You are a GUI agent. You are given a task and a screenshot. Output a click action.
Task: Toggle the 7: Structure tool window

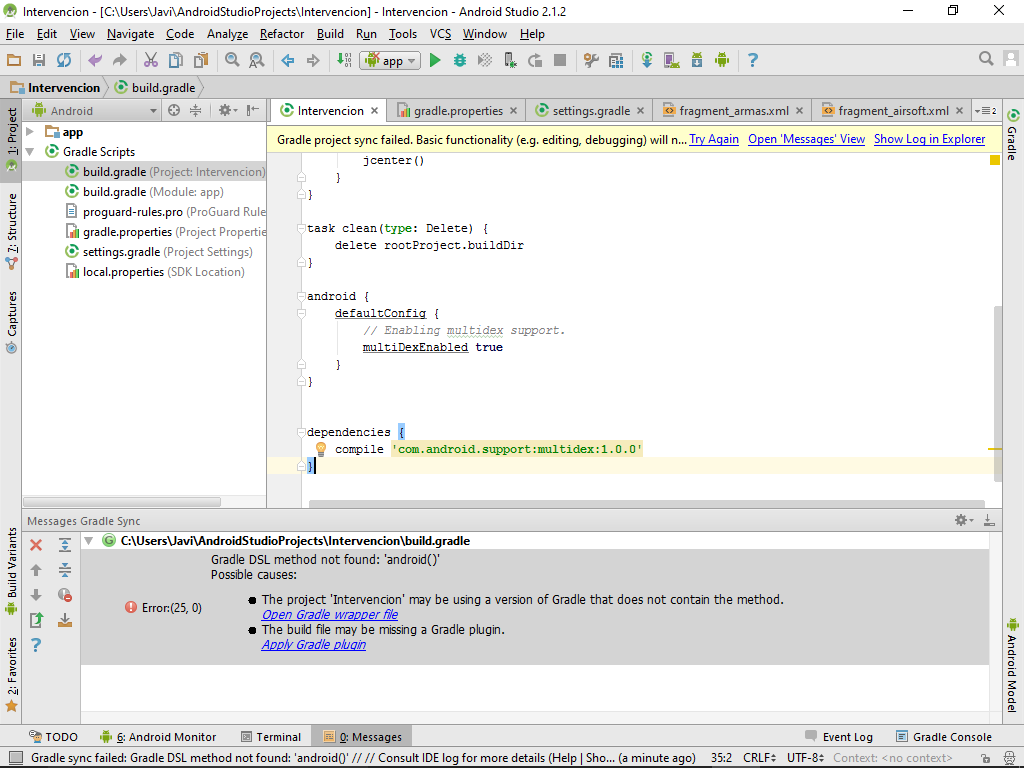[12, 231]
